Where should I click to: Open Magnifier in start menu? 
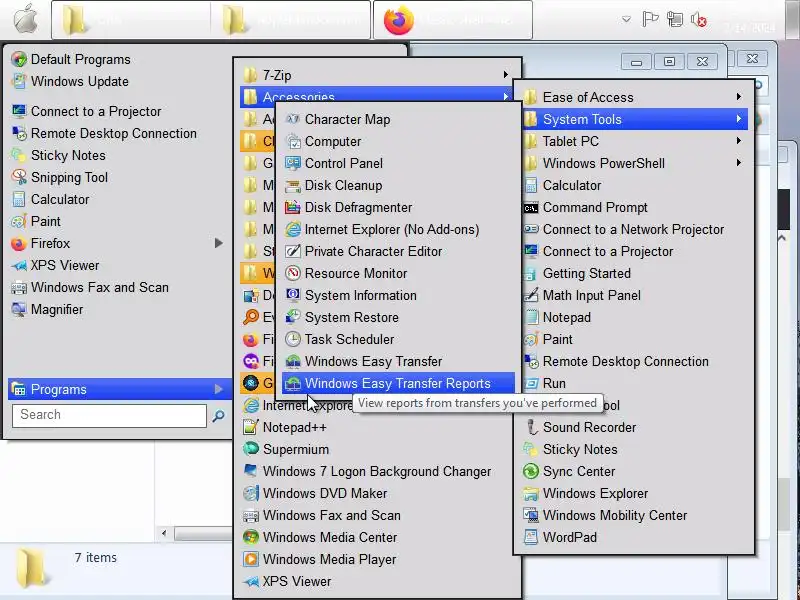coord(117,309)
